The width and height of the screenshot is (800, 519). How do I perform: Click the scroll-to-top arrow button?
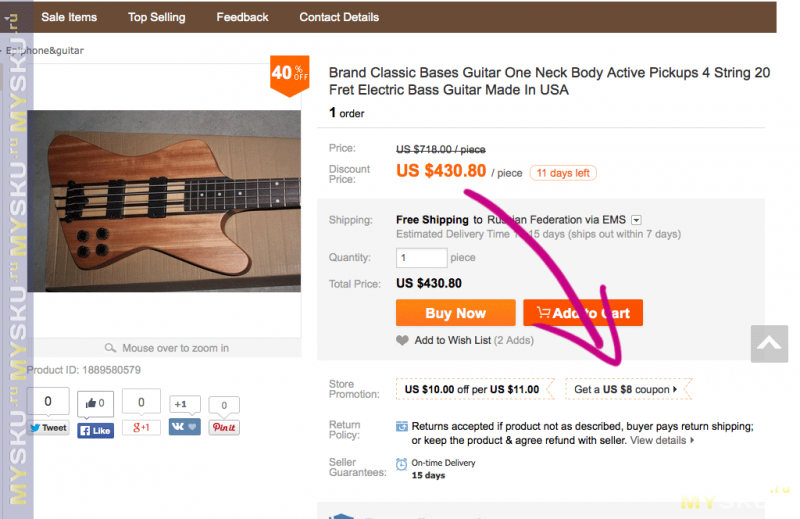coord(769,345)
